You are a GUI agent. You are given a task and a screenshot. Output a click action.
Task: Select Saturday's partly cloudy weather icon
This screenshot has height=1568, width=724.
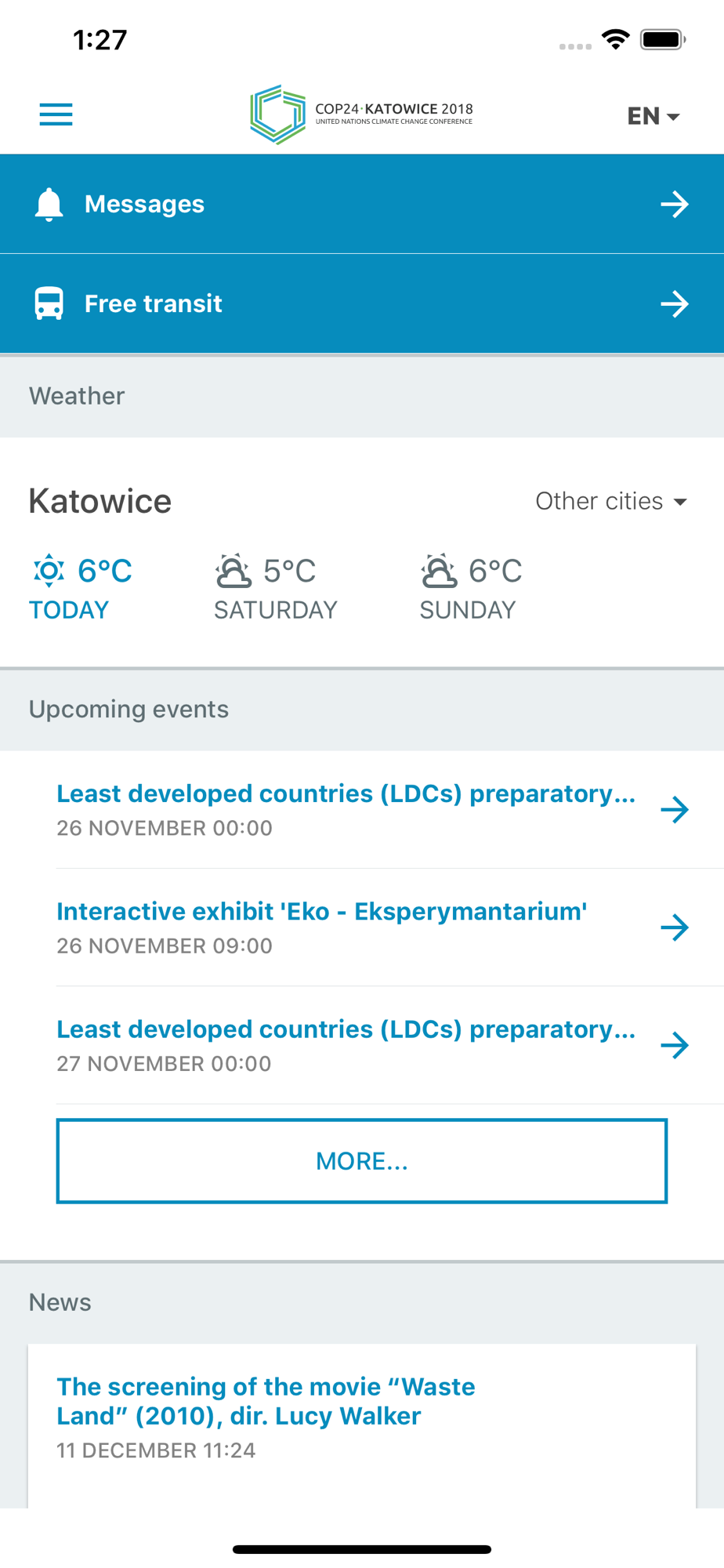[233, 571]
